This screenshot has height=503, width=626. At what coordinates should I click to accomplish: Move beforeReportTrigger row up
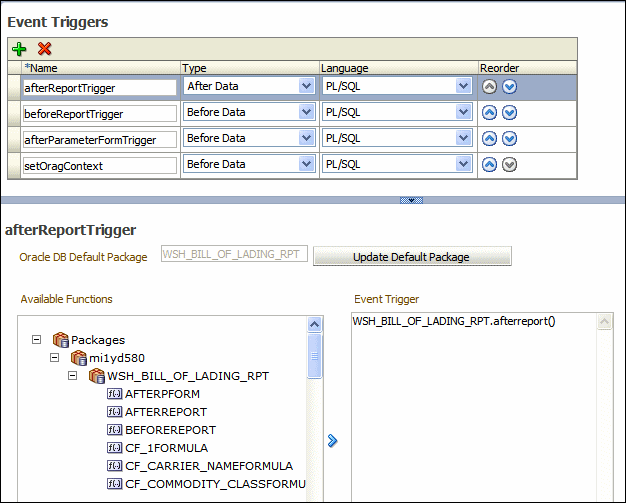489,113
